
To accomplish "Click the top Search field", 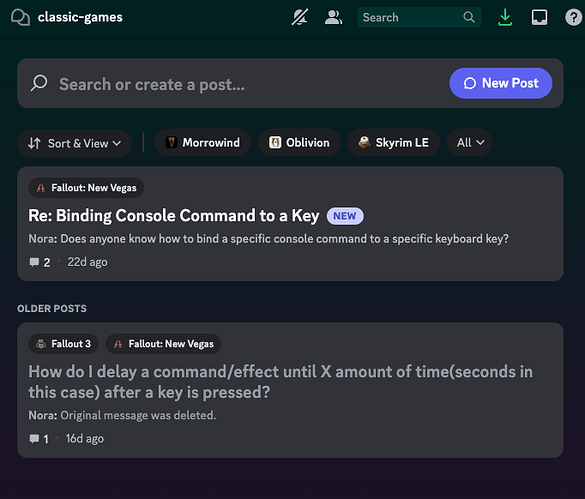I will [x=419, y=17].
